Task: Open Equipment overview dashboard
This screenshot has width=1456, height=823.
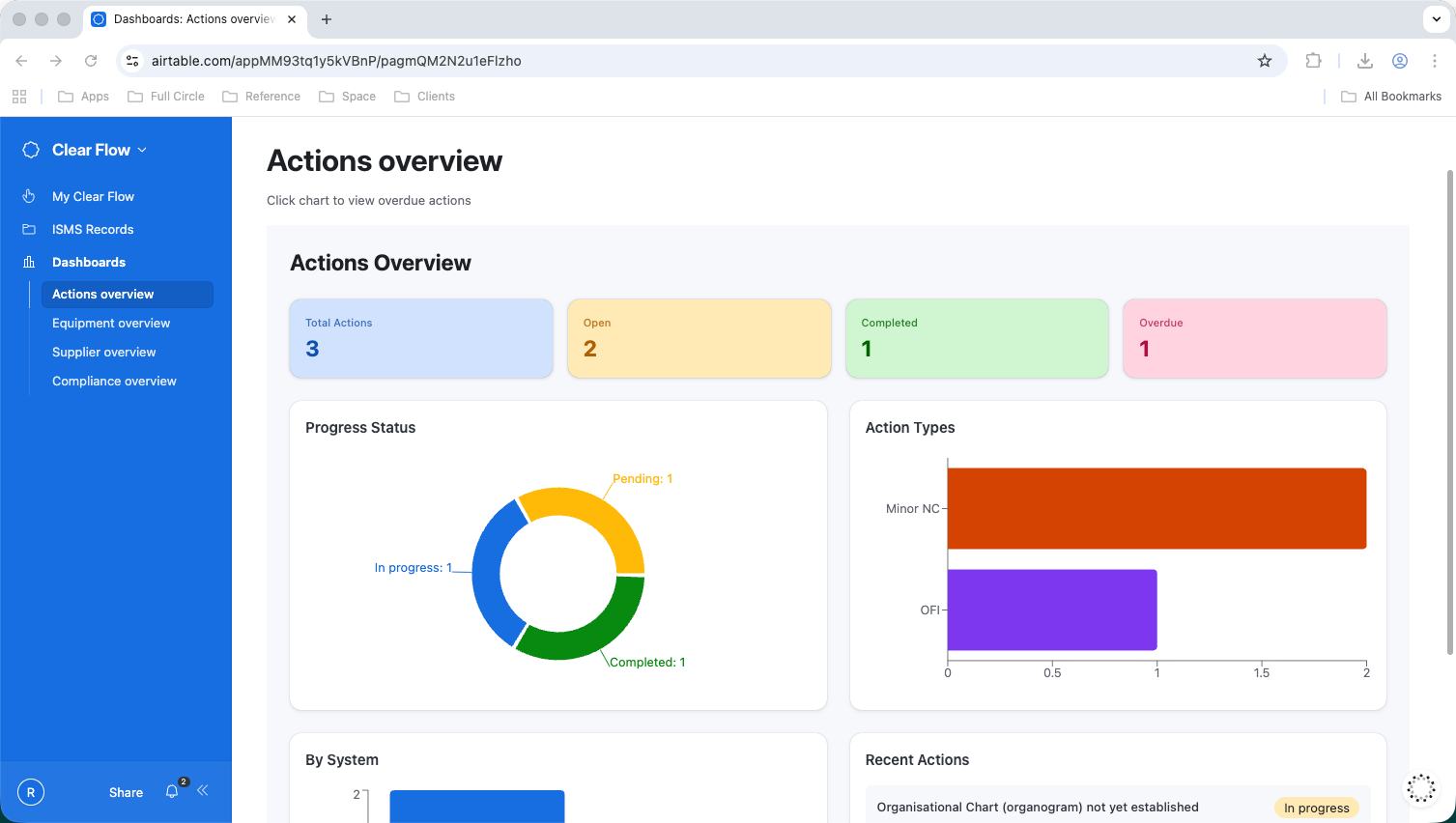Action: click(x=111, y=324)
